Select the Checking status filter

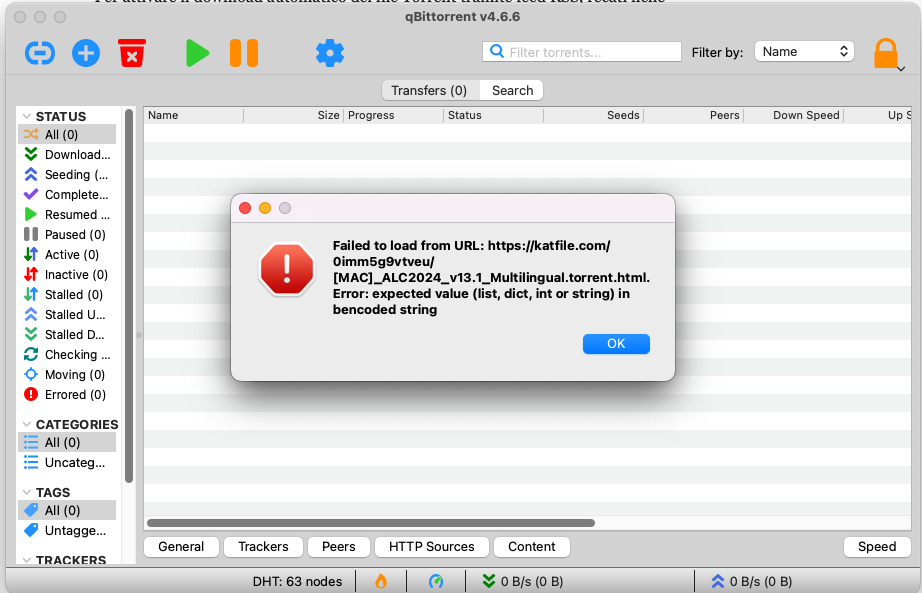pos(67,355)
